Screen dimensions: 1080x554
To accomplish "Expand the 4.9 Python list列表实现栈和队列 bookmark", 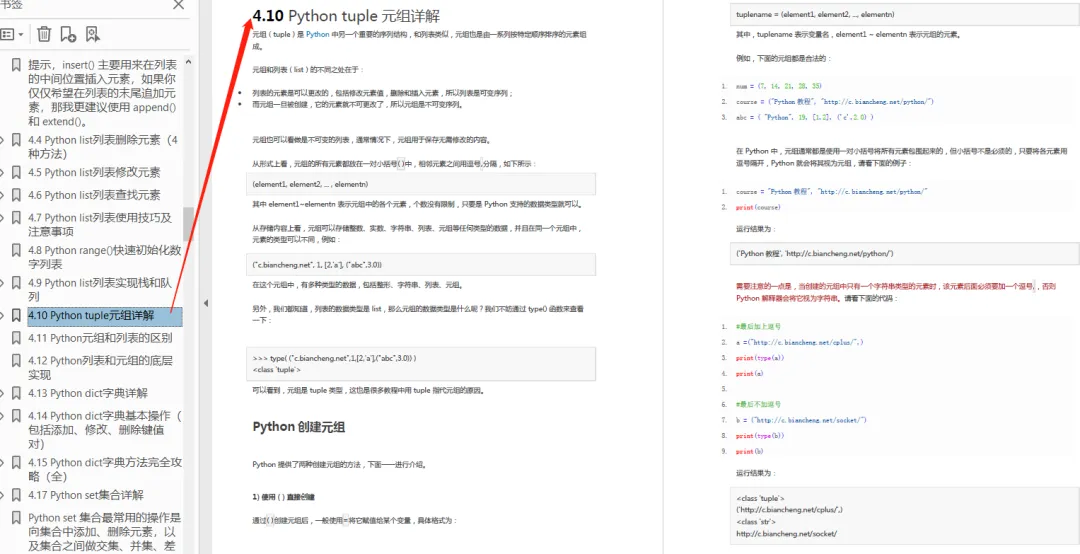I will (2, 283).
